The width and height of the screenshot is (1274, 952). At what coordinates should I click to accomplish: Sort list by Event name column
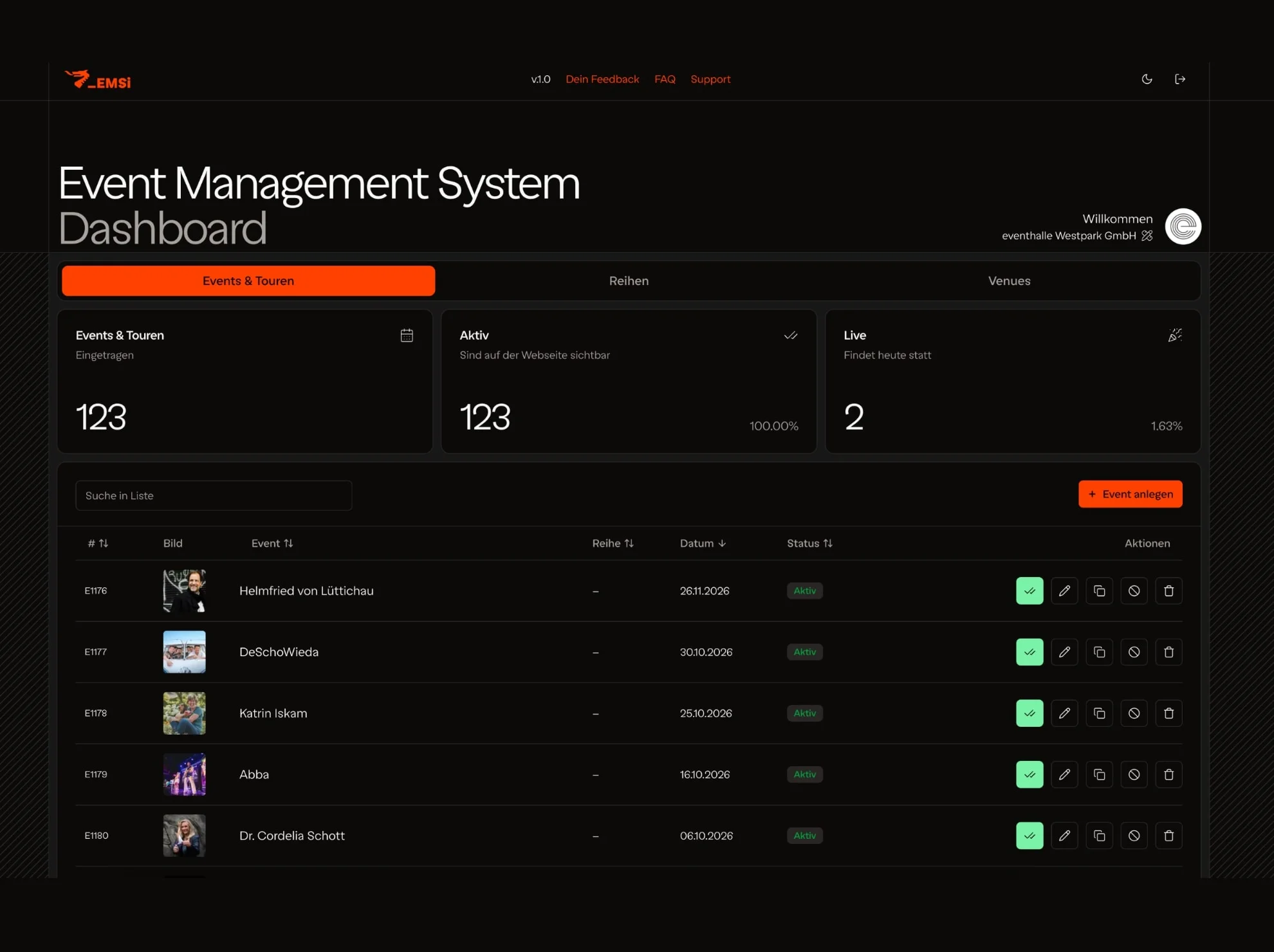coord(272,543)
